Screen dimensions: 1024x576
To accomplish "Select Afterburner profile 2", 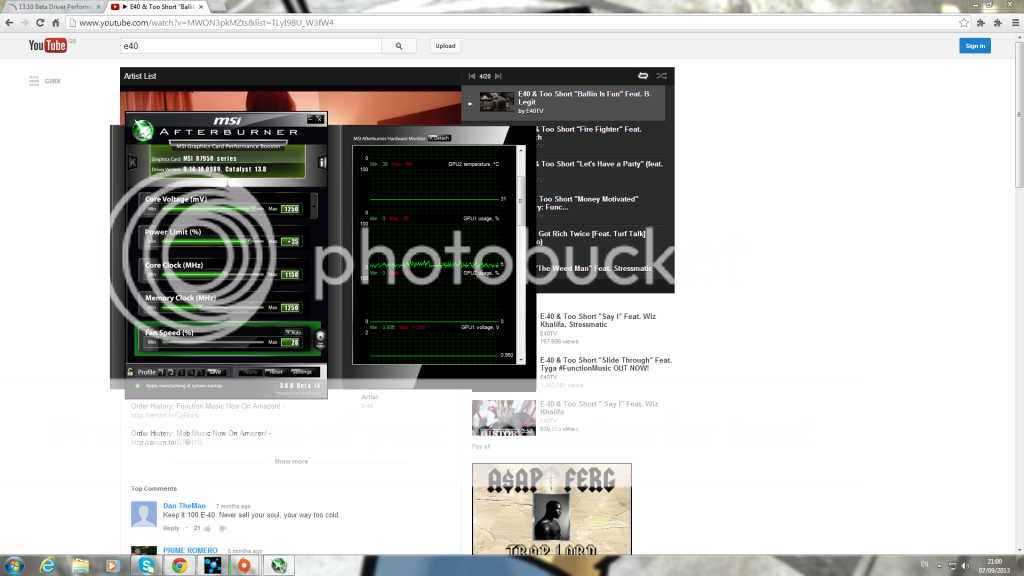I will pos(171,372).
